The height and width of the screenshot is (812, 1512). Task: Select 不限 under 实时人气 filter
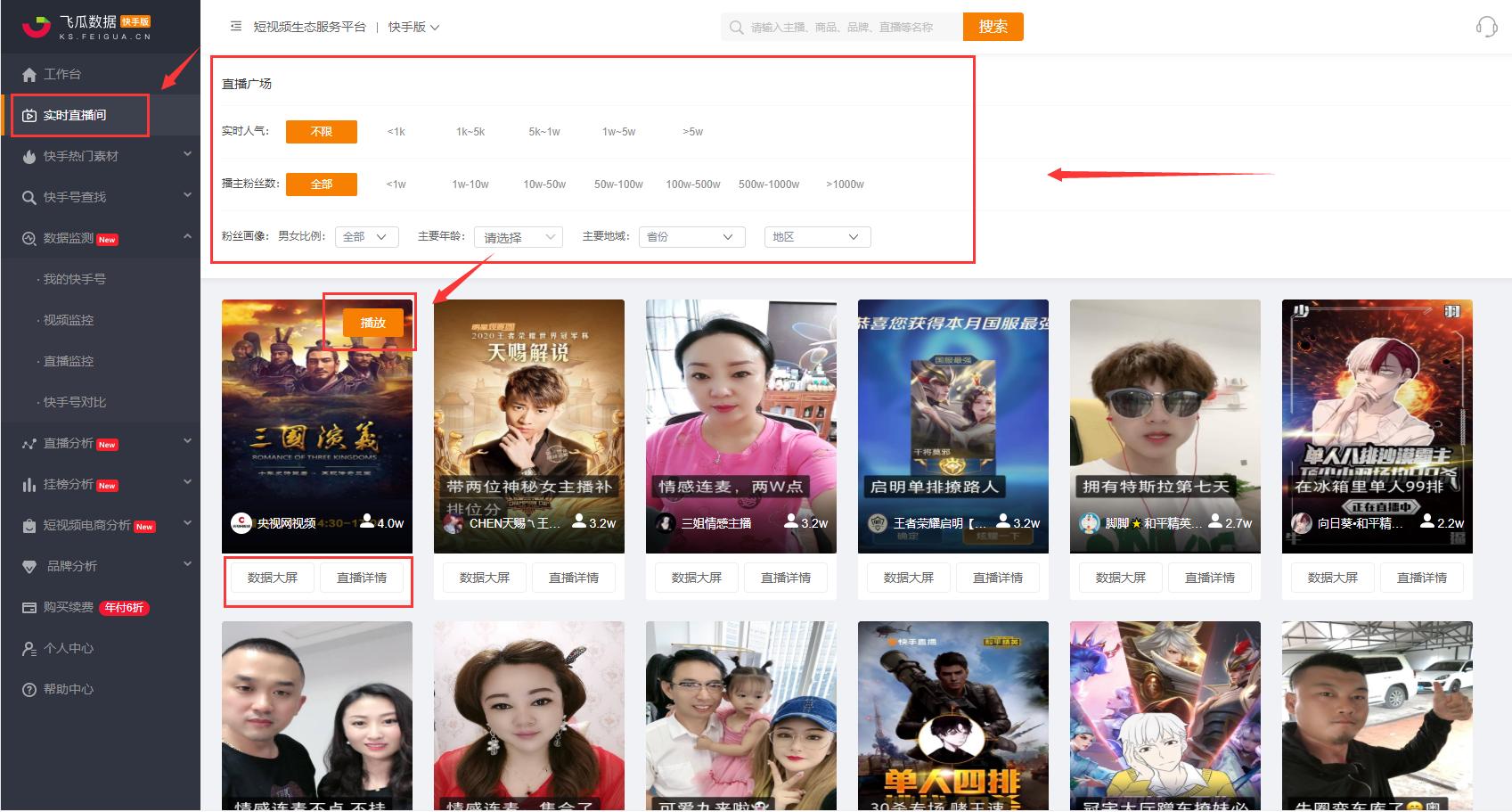click(321, 131)
